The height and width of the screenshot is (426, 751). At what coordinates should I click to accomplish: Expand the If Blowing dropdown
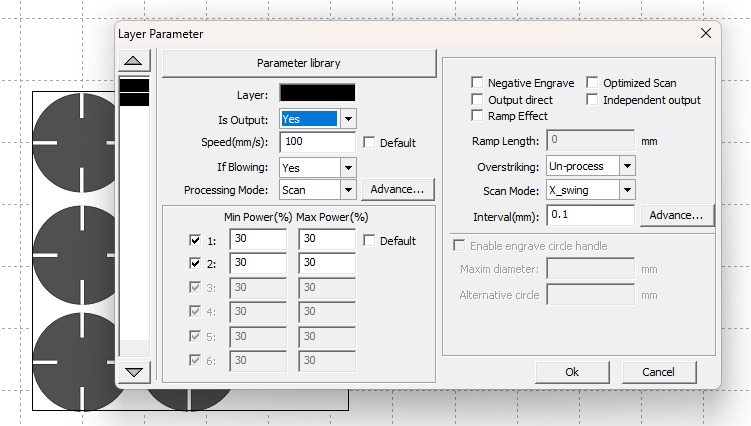pyautogui.click(x=349, y=168)
